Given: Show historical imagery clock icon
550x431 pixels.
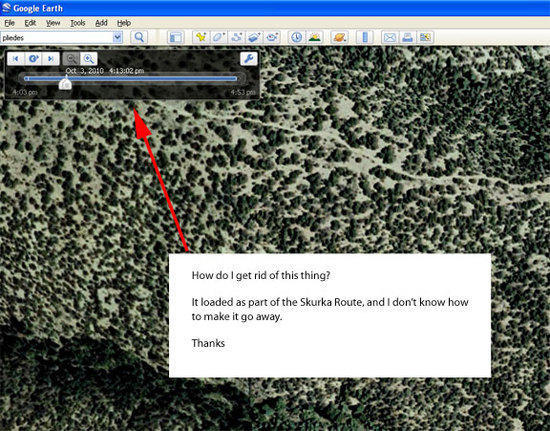Looking at the screenshot, I should click(297, 37).
